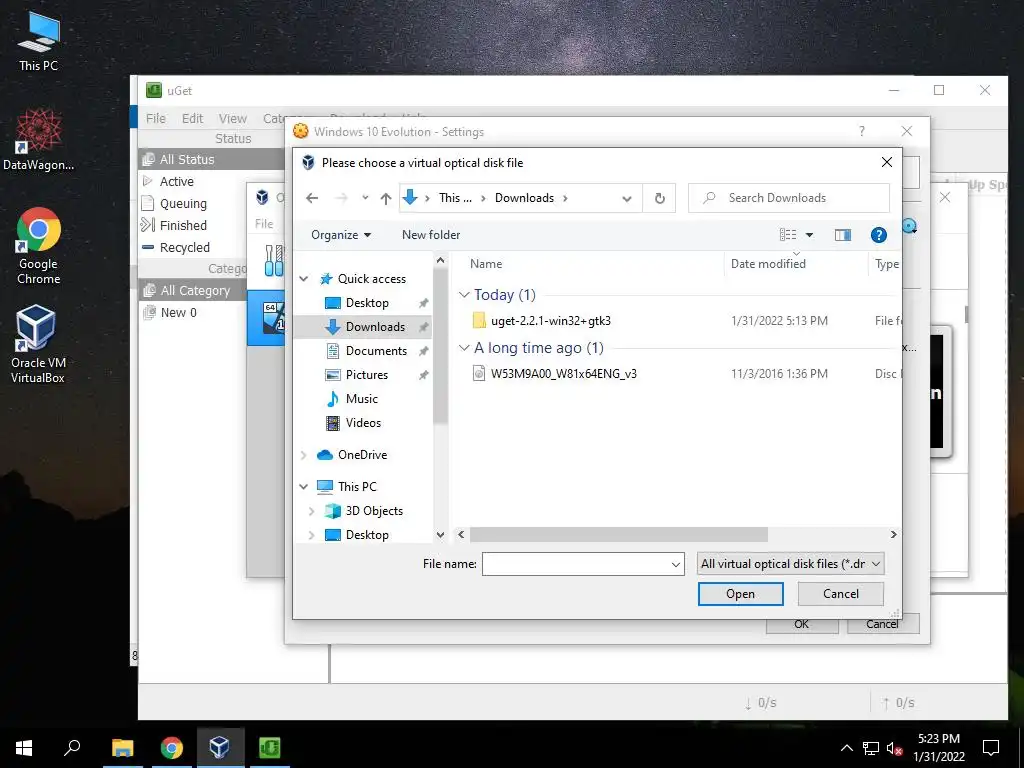Open the View menu in uGet

[232, 118]
